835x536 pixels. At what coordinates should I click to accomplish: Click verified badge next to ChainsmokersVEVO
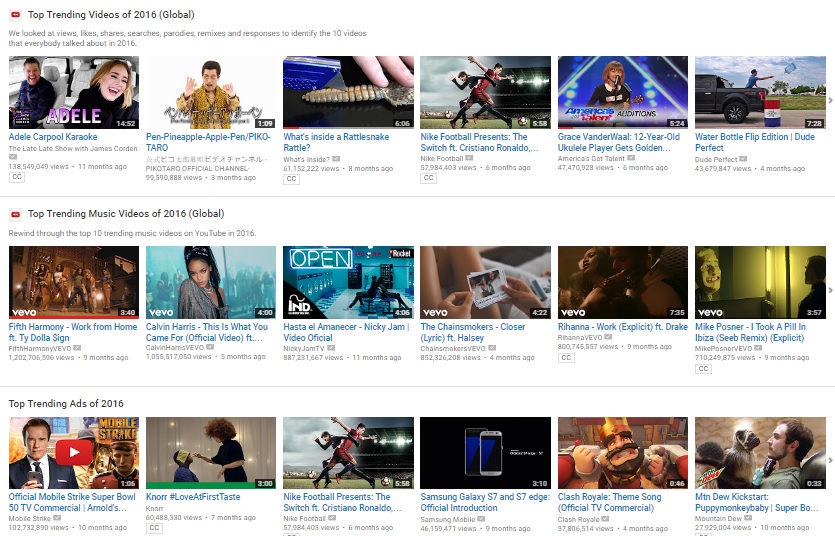coord(492,348)
